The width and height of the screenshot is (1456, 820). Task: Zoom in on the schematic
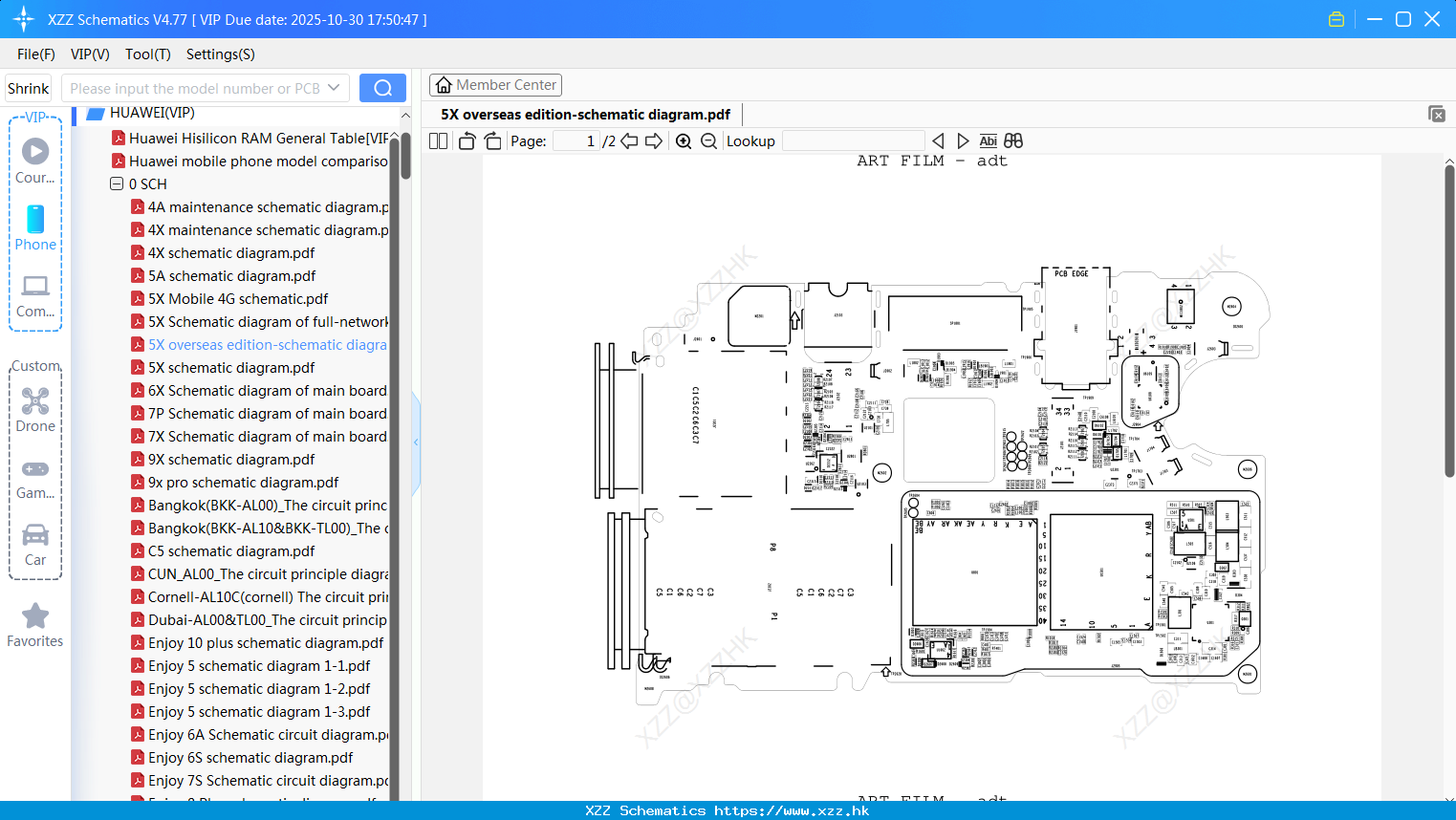click(684, 140)
